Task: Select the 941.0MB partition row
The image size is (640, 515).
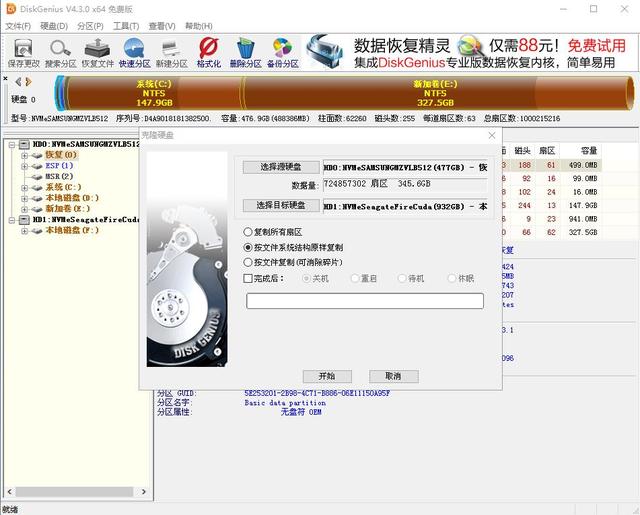Action: (x=551, y=219)
